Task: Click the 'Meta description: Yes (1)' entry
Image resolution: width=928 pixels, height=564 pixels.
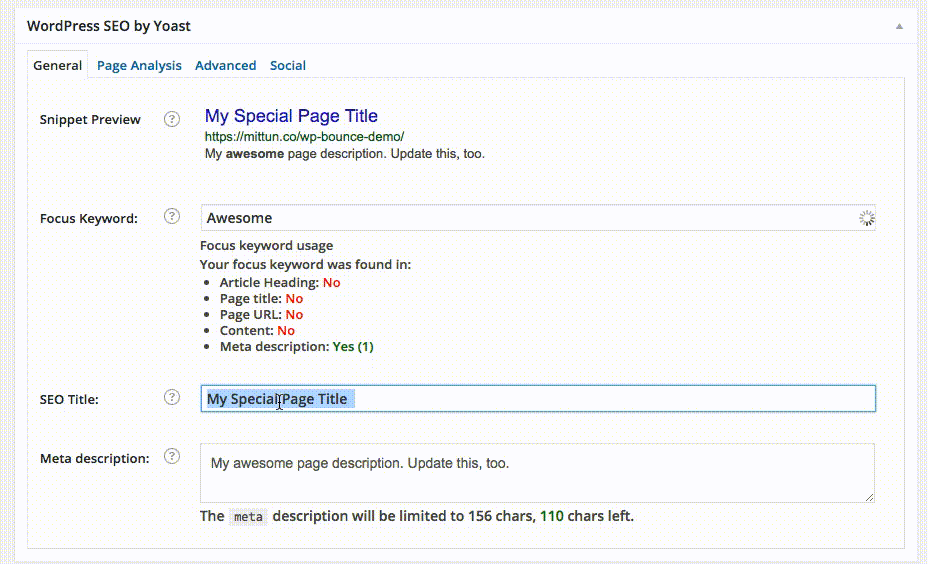Action: pos(297,346)
